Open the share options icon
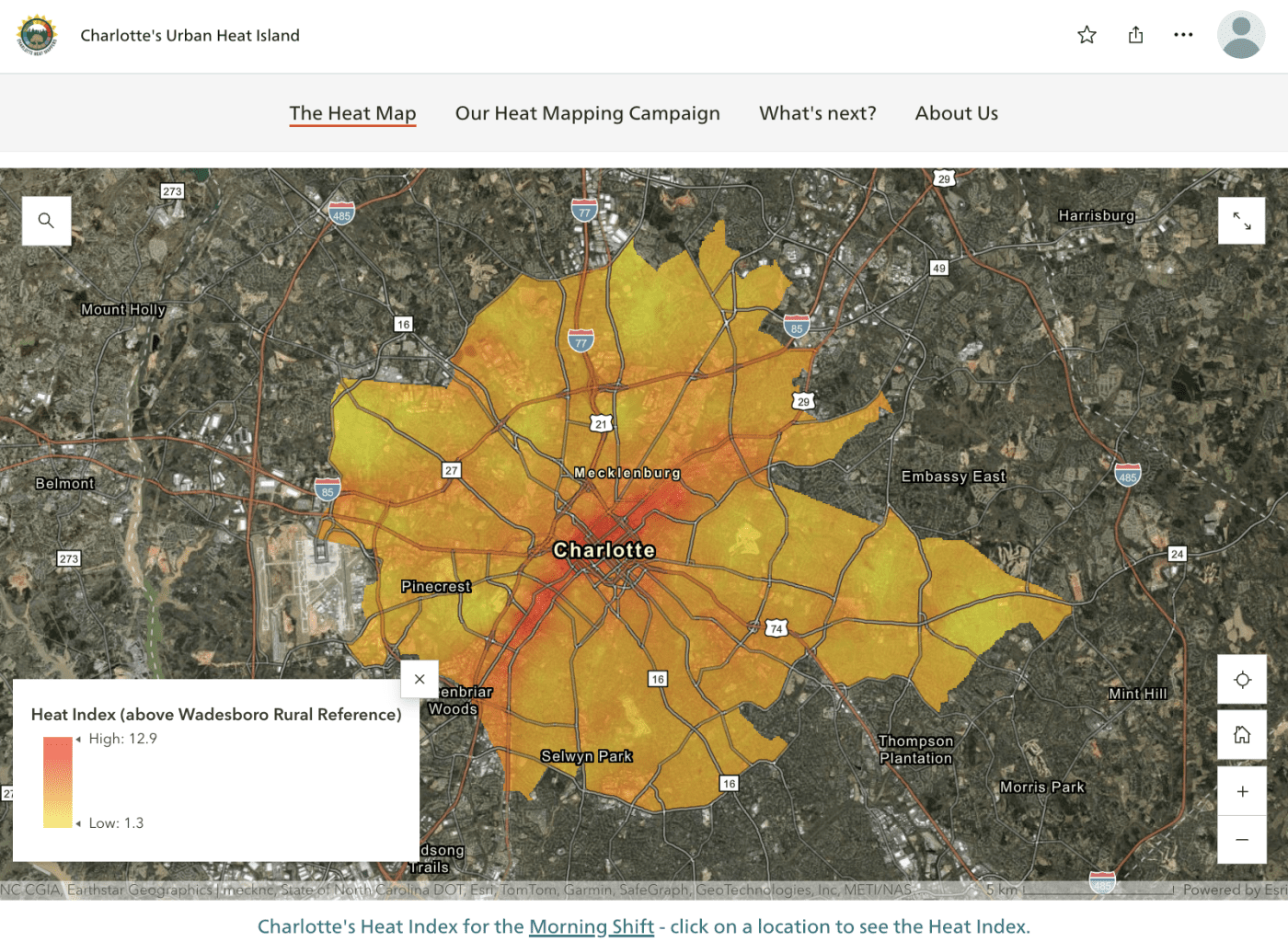The width and height of the screenshot is (1288, 942). [x=1135, y=34]
